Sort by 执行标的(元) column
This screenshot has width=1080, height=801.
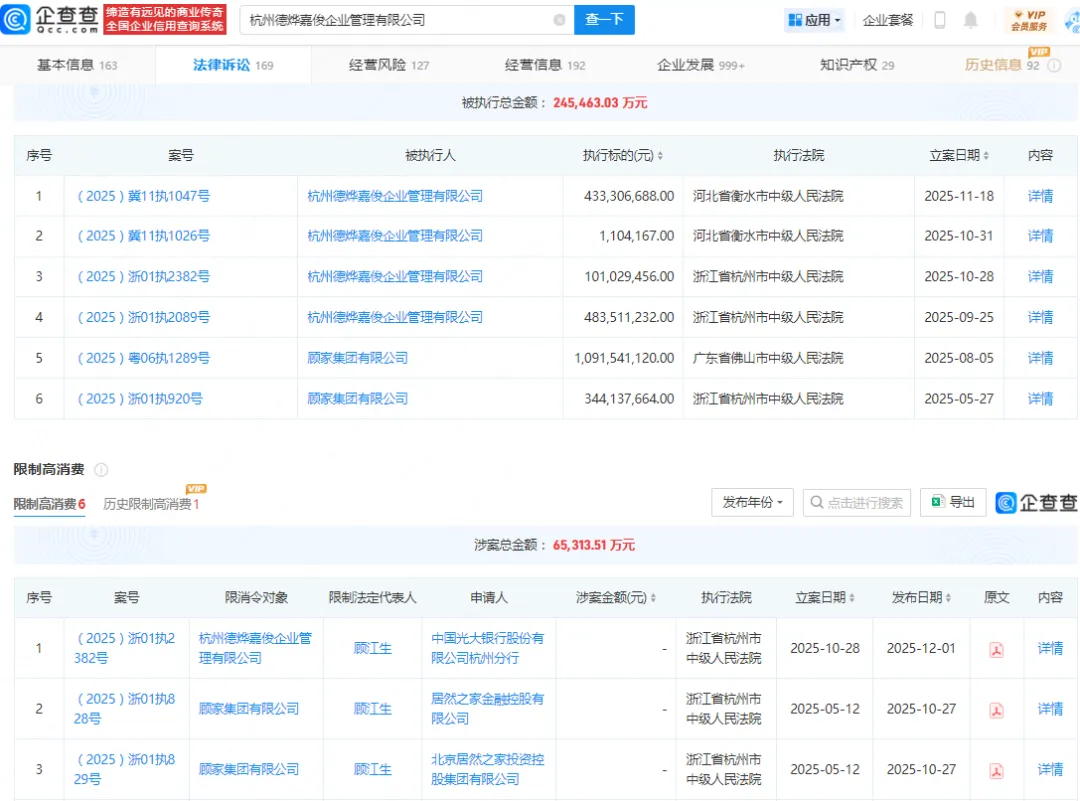click(624, 156)
